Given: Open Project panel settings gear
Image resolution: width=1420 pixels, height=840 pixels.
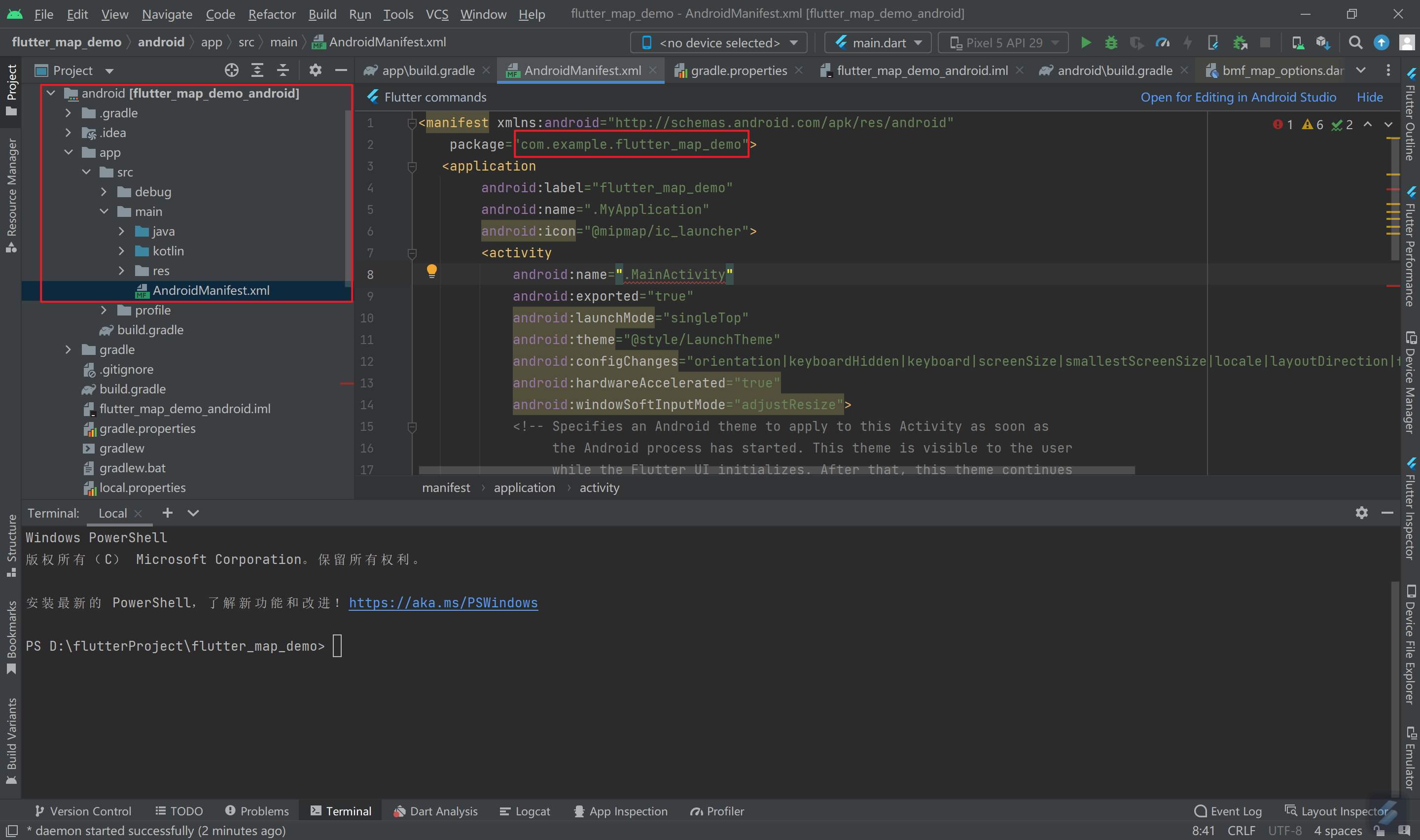Looking at the screenshot, I should [315, 70].
